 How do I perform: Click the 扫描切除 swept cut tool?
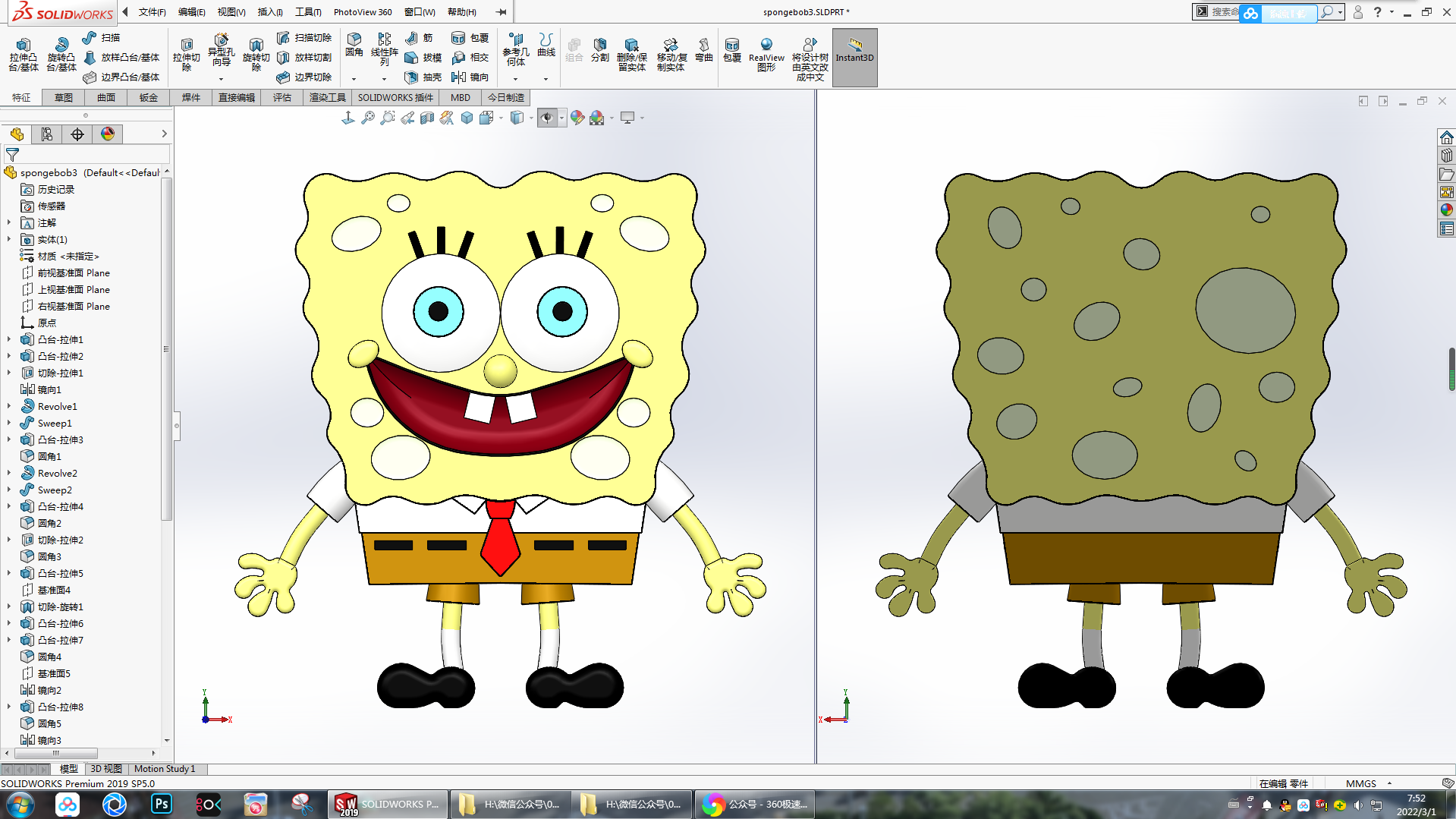(x=304, y=37)
